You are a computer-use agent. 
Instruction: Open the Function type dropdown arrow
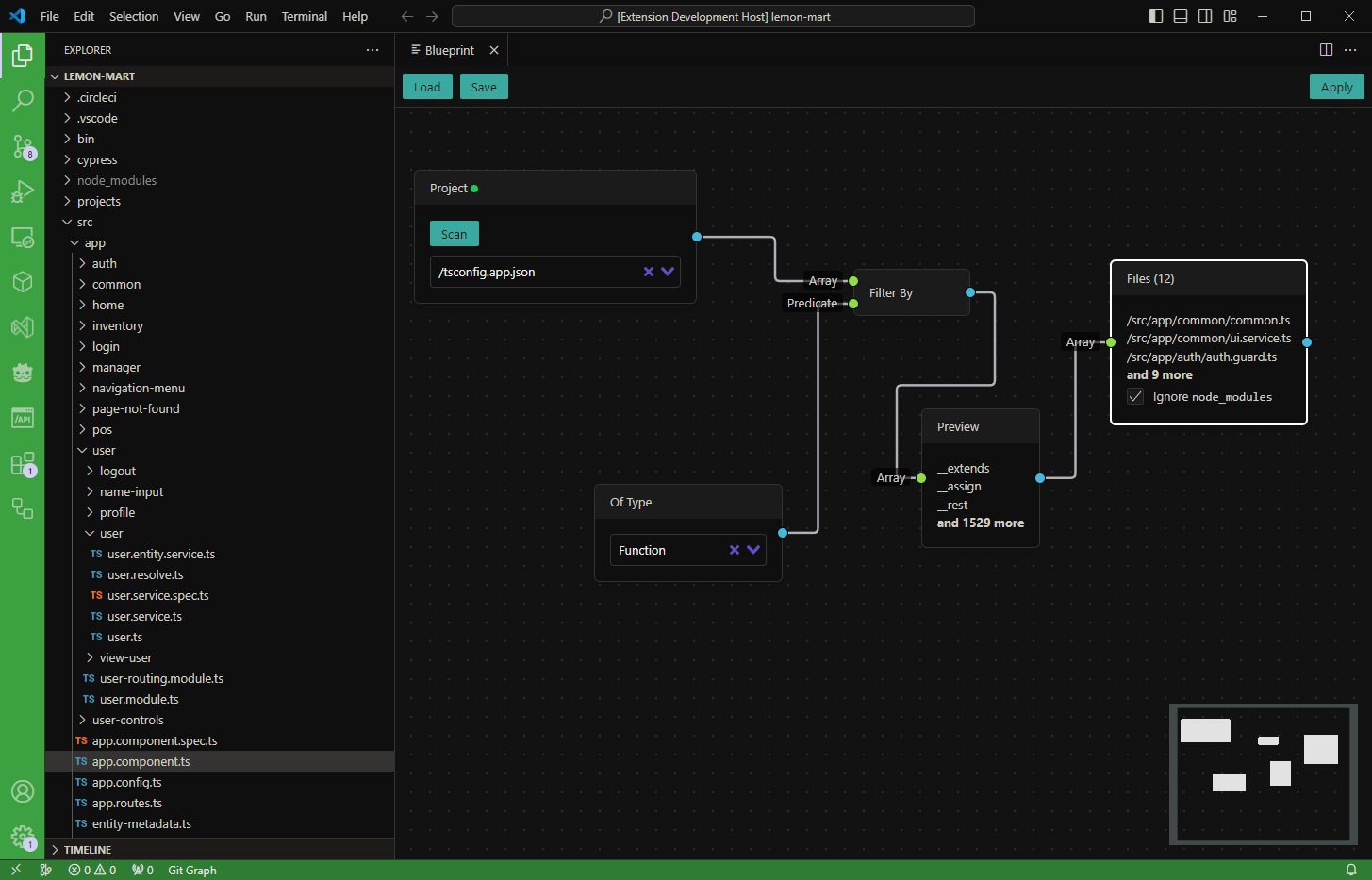753,550
